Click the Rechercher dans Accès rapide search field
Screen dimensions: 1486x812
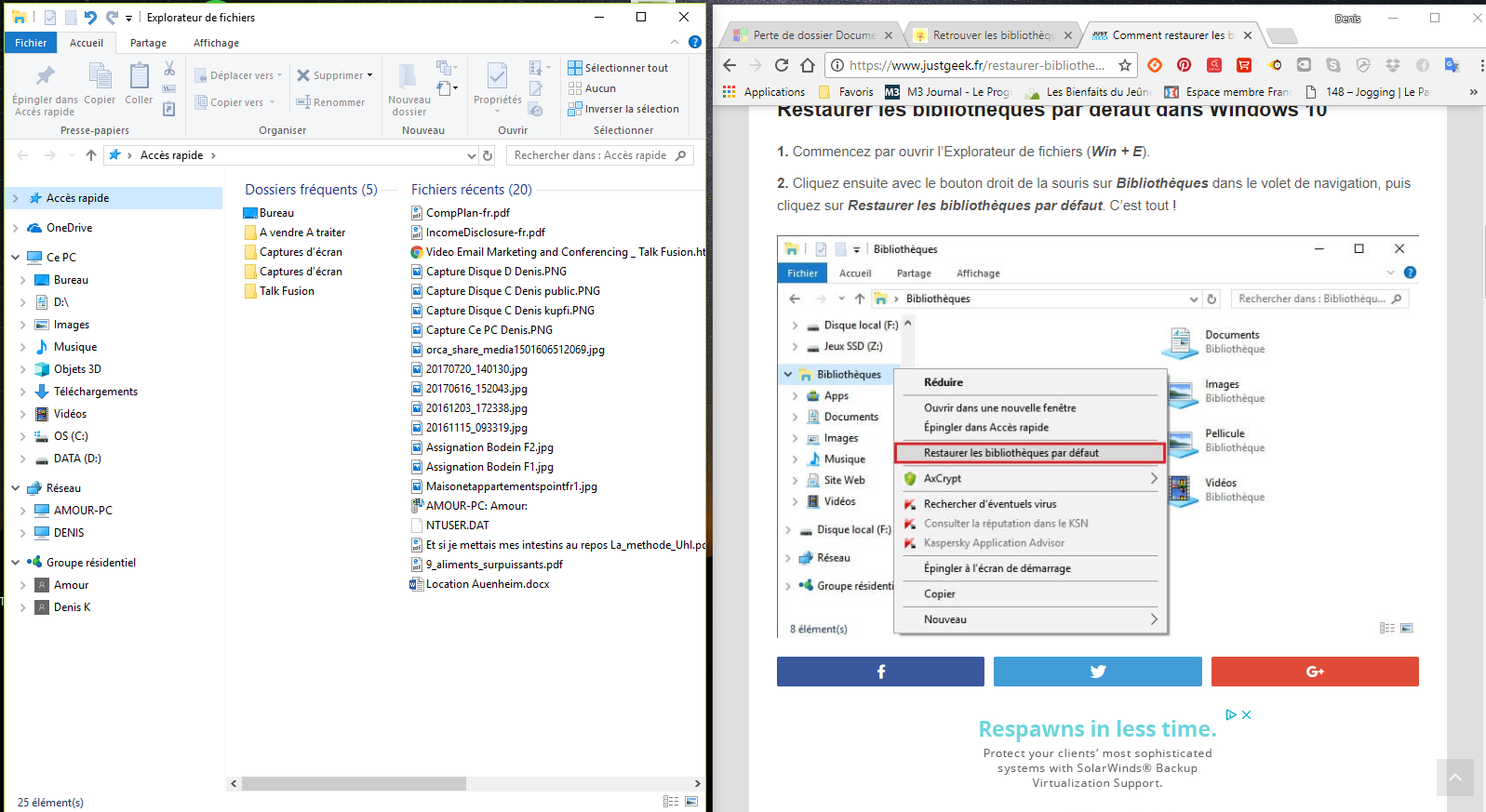coord(600,155)
